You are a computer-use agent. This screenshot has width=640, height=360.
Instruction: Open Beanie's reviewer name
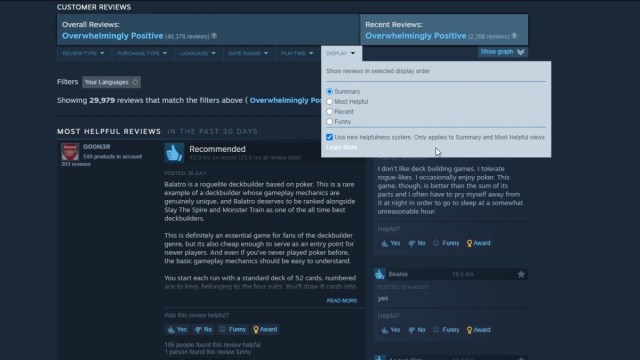point(398,274)
